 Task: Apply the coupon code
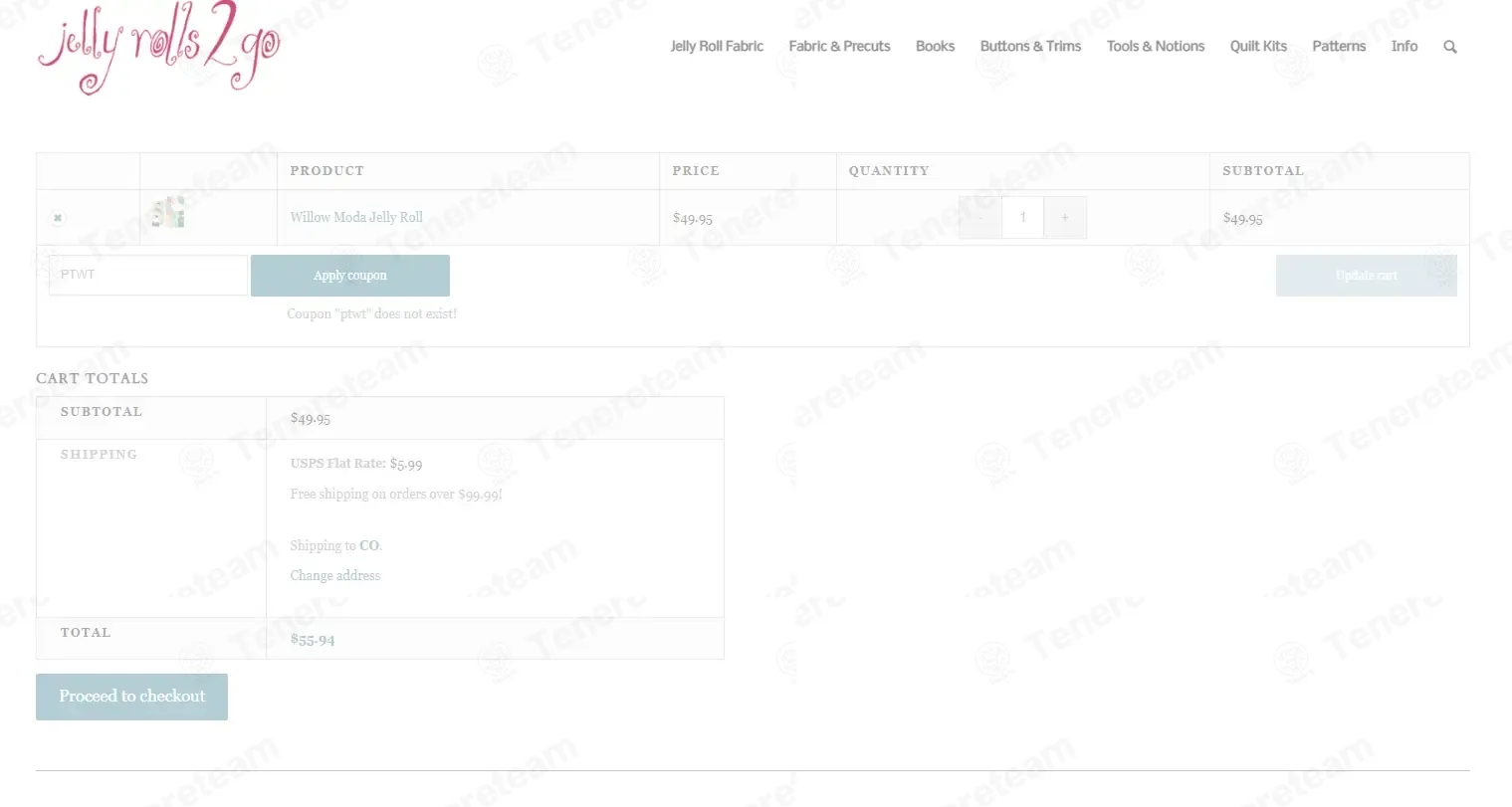point(350,276)
